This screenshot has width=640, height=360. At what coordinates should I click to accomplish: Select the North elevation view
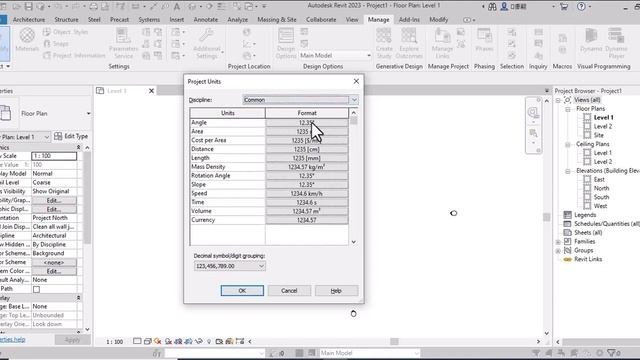[x=601, y=189]
